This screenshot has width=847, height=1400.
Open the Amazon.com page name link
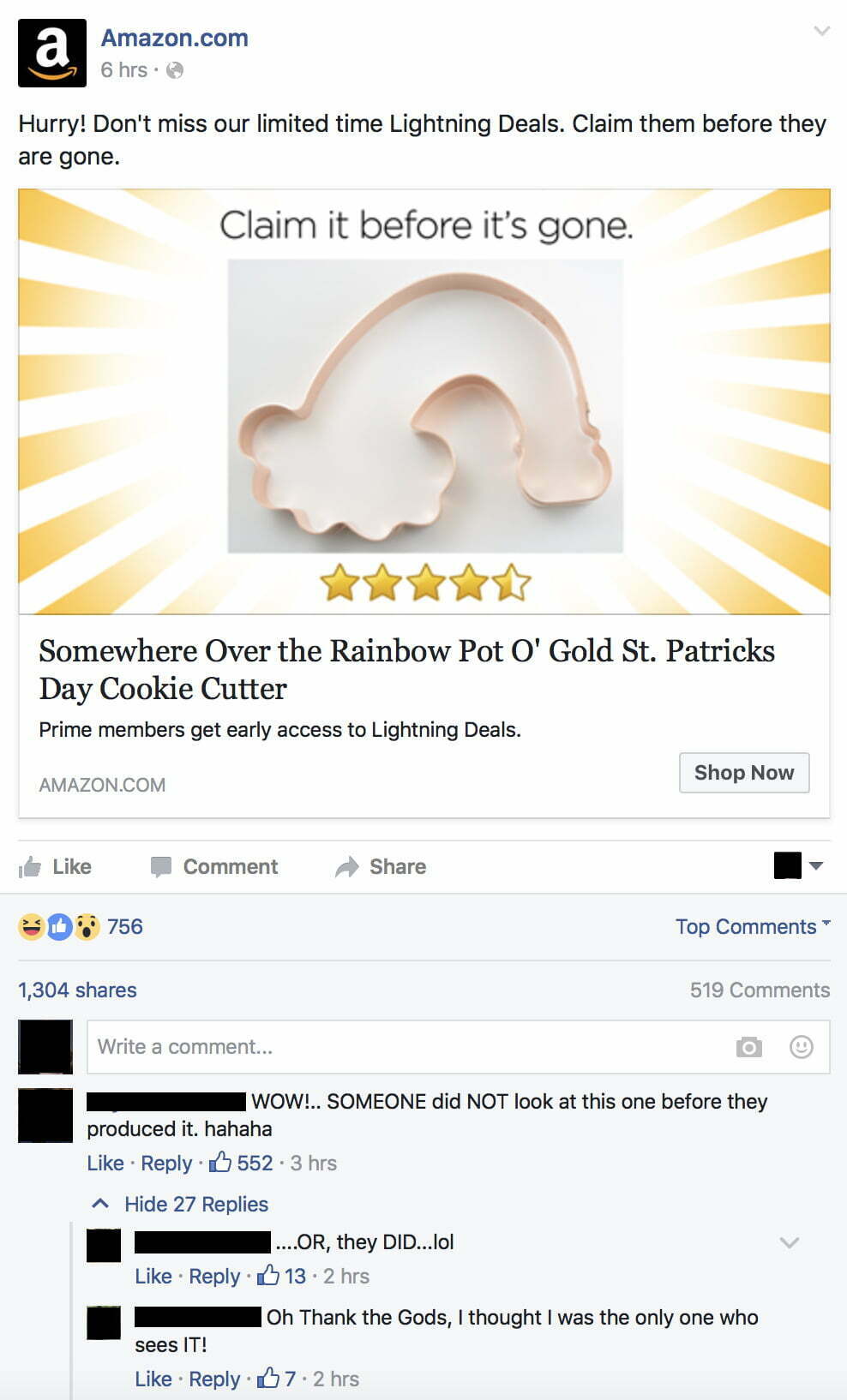(175, 38)
